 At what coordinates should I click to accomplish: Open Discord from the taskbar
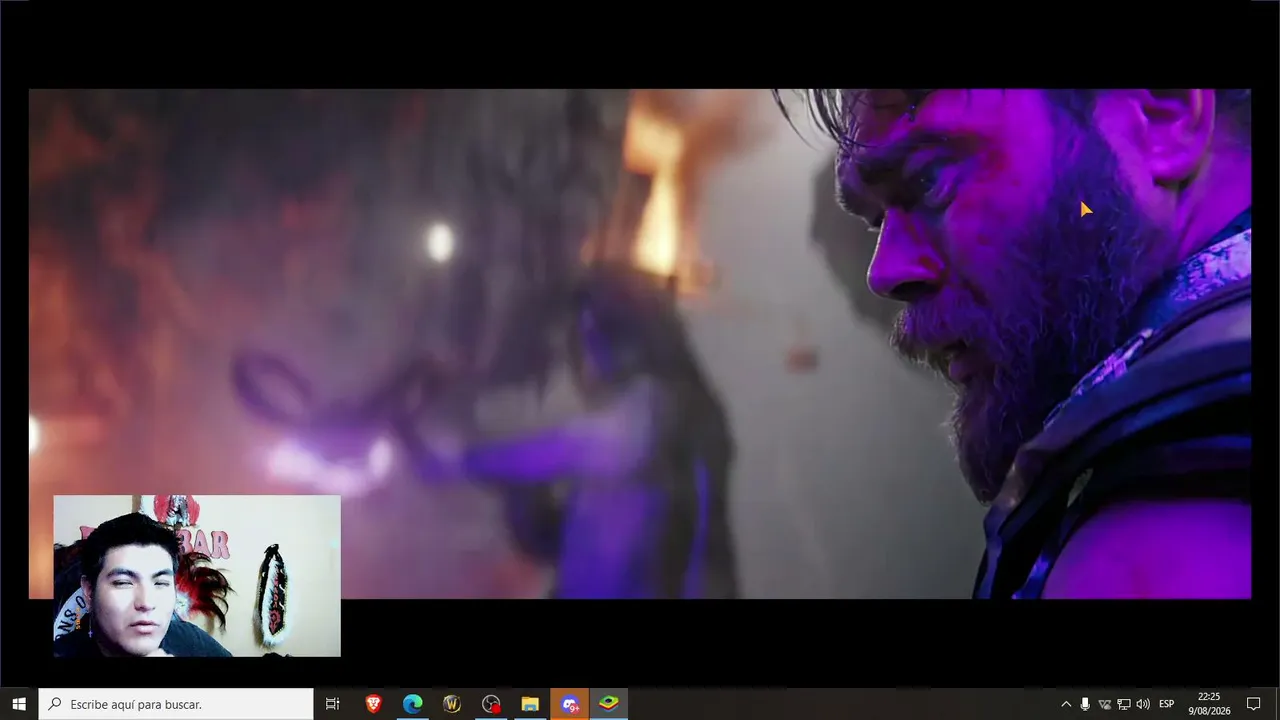569,704
